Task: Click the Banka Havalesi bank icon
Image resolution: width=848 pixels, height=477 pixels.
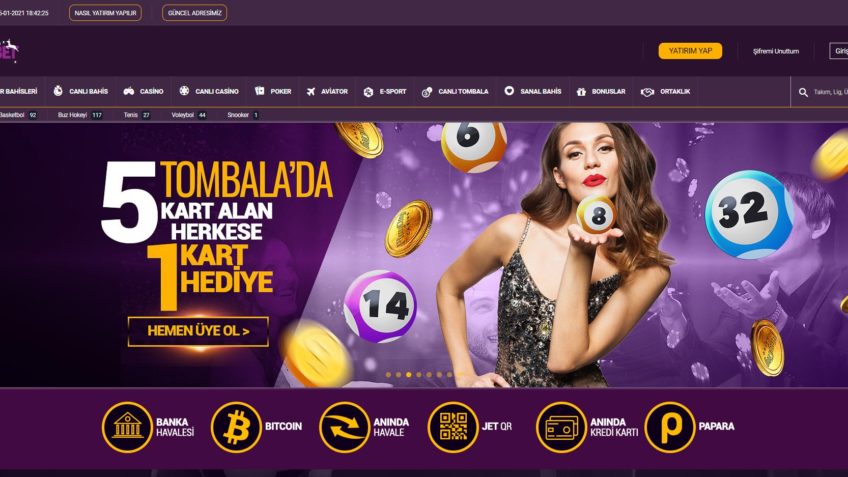Action: [127, 427]
